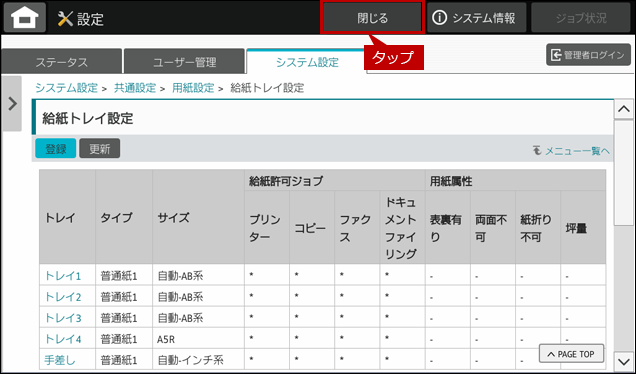Click the 更新 button
Image resolution: width=636 pixels, height=374 pixels.
click(99, 148)
